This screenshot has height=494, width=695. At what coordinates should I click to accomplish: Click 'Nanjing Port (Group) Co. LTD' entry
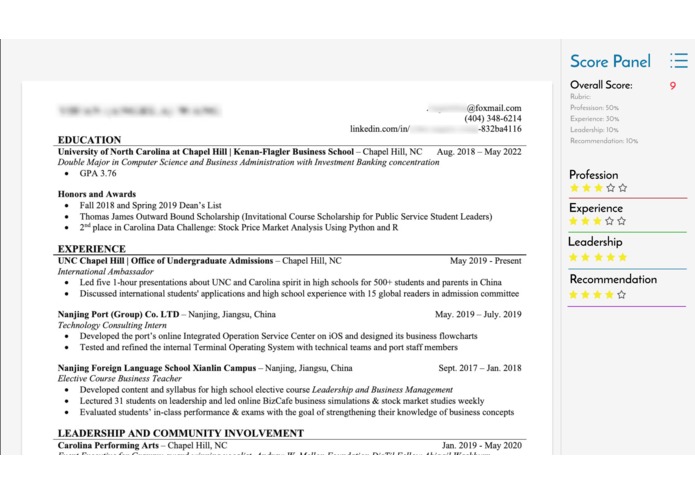118,315
